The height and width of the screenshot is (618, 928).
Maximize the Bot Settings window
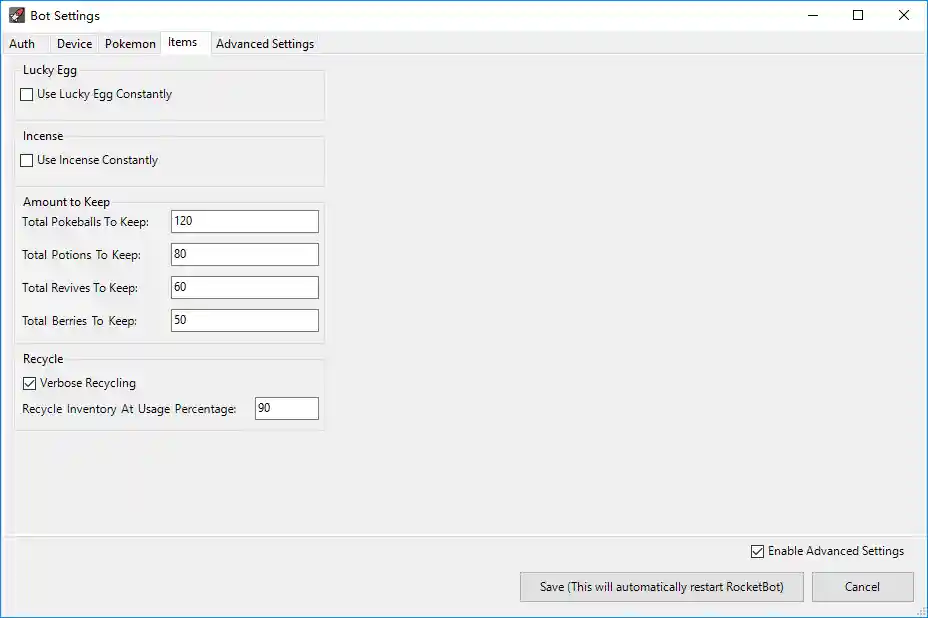858,15
